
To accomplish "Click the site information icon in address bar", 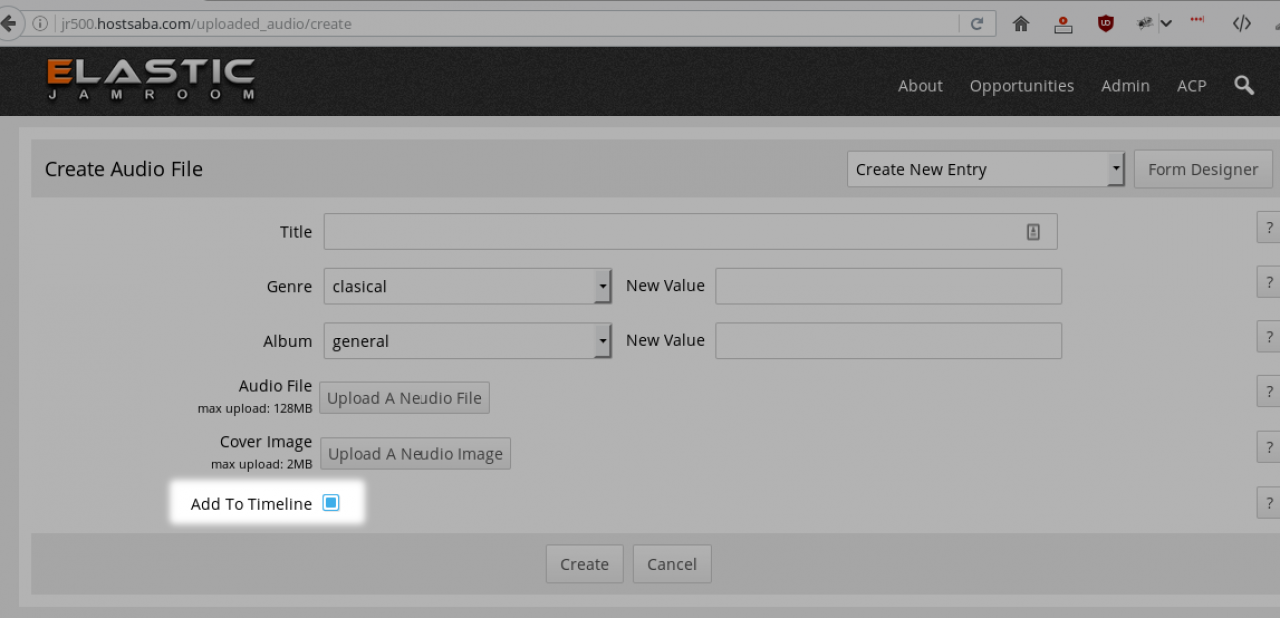I will point(41,24).
